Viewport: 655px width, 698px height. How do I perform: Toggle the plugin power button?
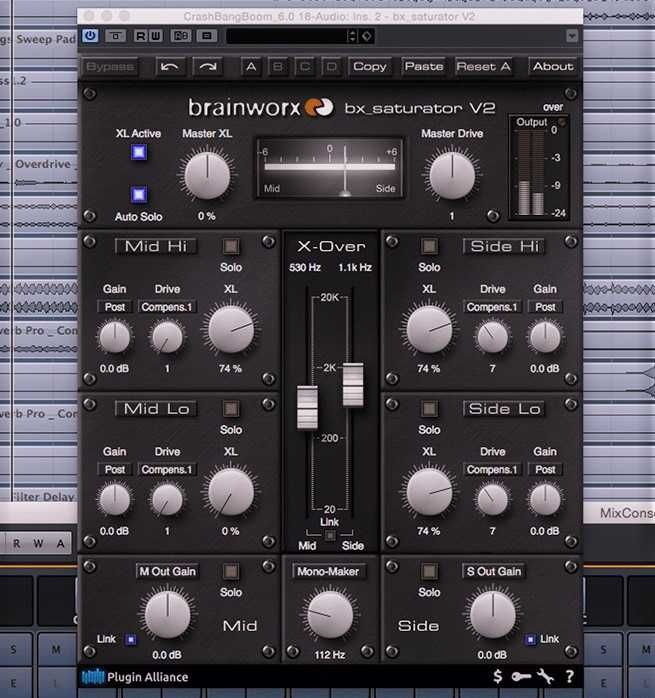click(90, 36)
